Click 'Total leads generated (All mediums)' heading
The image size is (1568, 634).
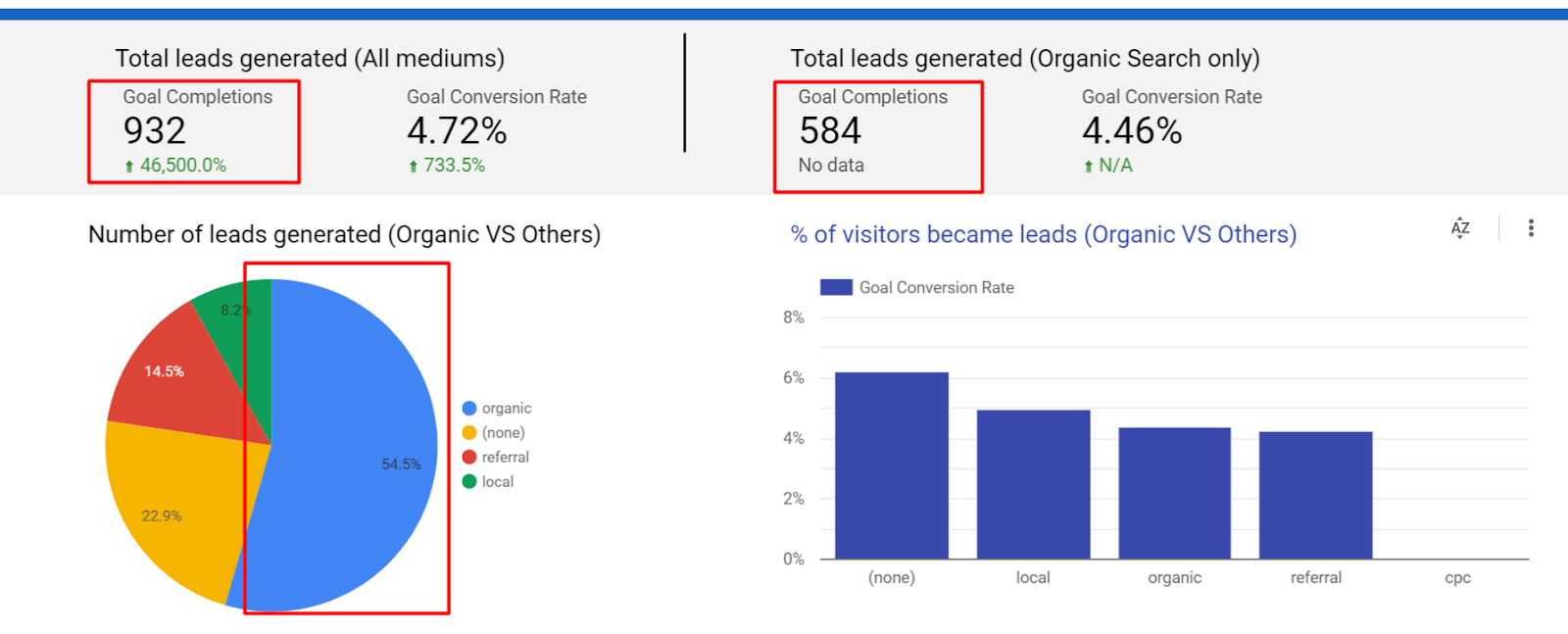point(310,59)
